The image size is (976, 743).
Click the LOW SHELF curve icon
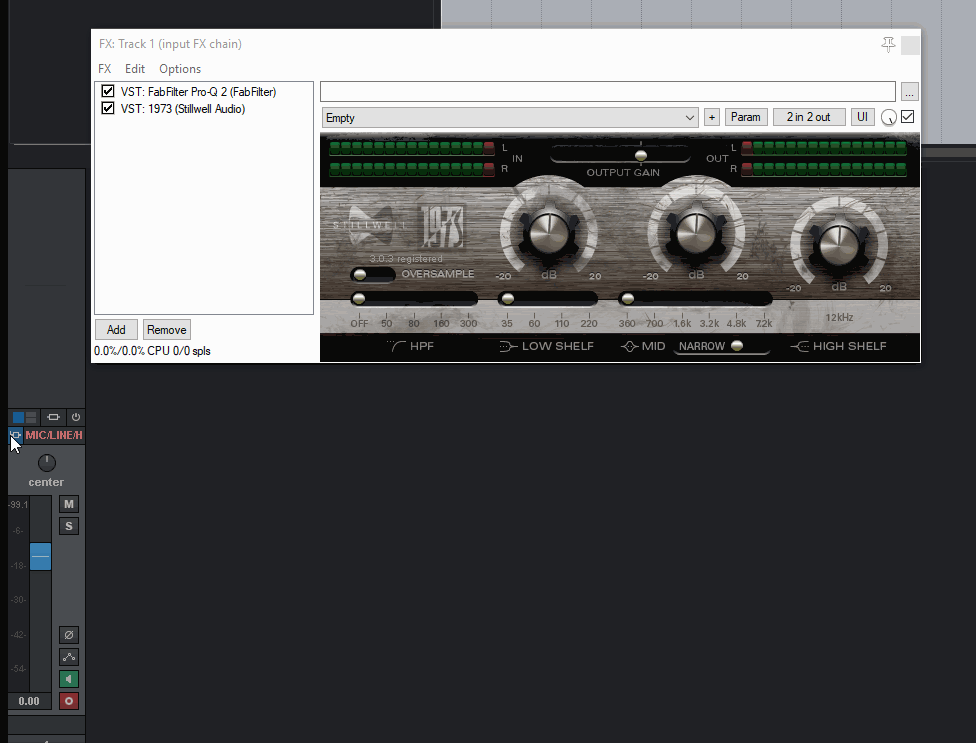[x=508, y=347]
